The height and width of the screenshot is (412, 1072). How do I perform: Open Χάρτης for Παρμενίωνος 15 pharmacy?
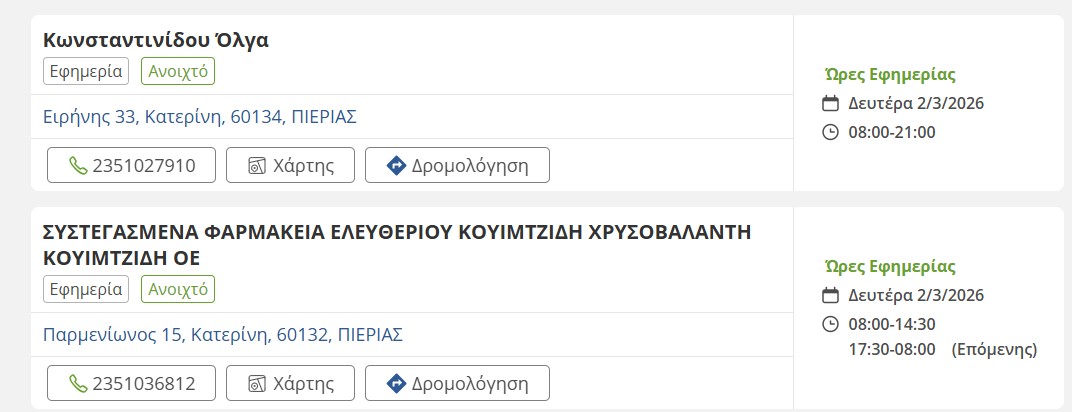click(x=291, y=383)
